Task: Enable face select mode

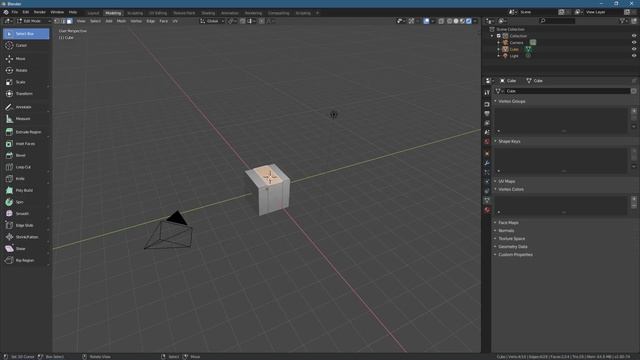Action: pyautogui.click(x=69, y=21)
